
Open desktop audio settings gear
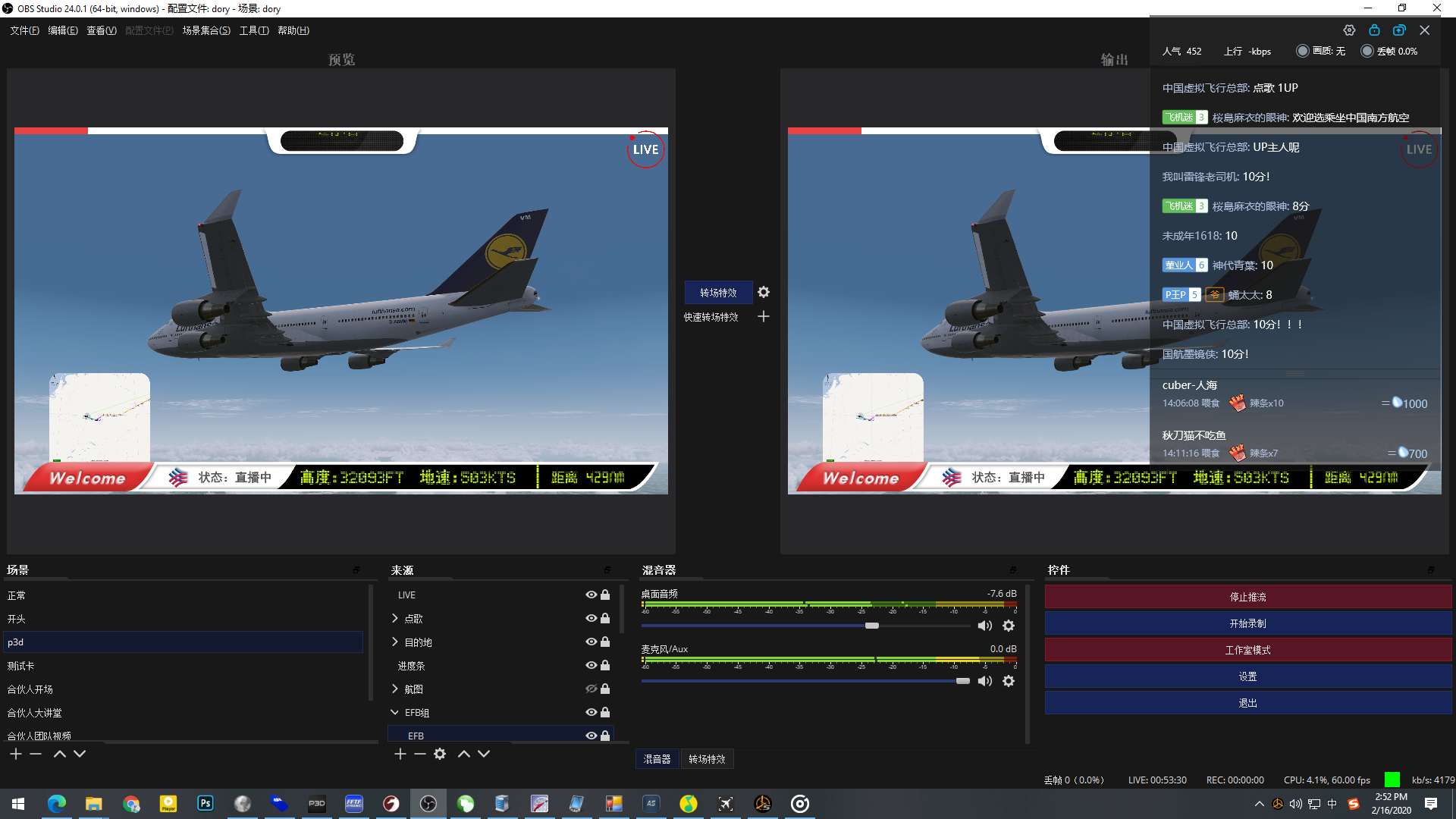[1009, 626]
